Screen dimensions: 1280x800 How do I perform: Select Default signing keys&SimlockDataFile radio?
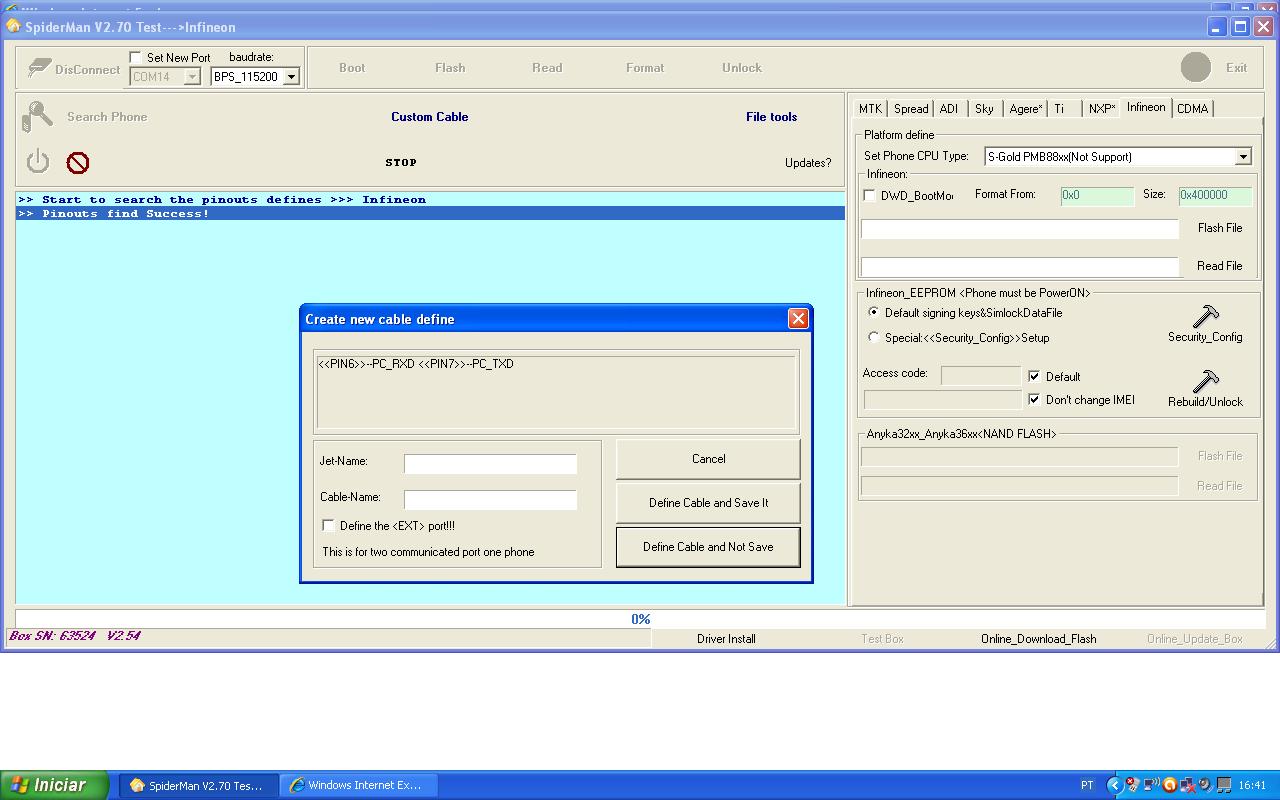(873, 312)
